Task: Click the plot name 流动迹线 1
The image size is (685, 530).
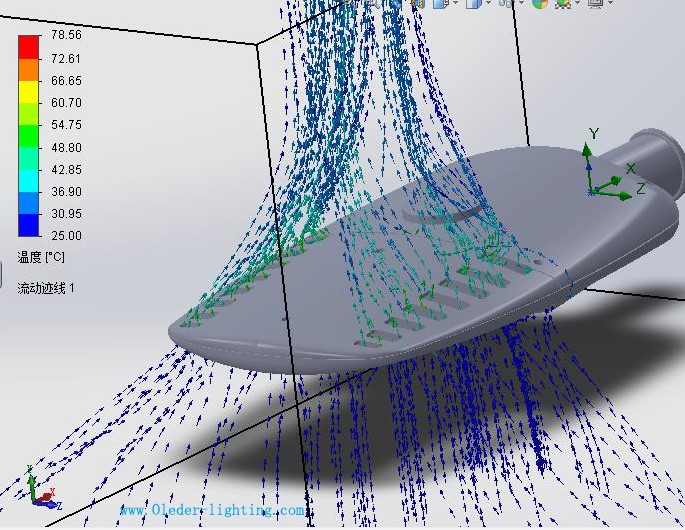Action: (46, 288)
